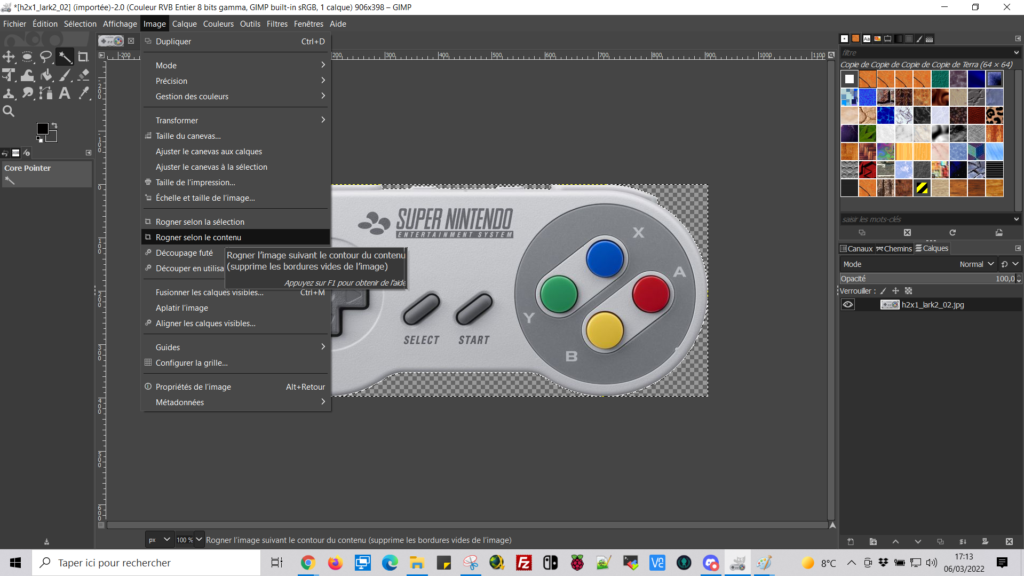
Task: Expand the pattern filter dropdown arrow
Action: point(1016,53)
